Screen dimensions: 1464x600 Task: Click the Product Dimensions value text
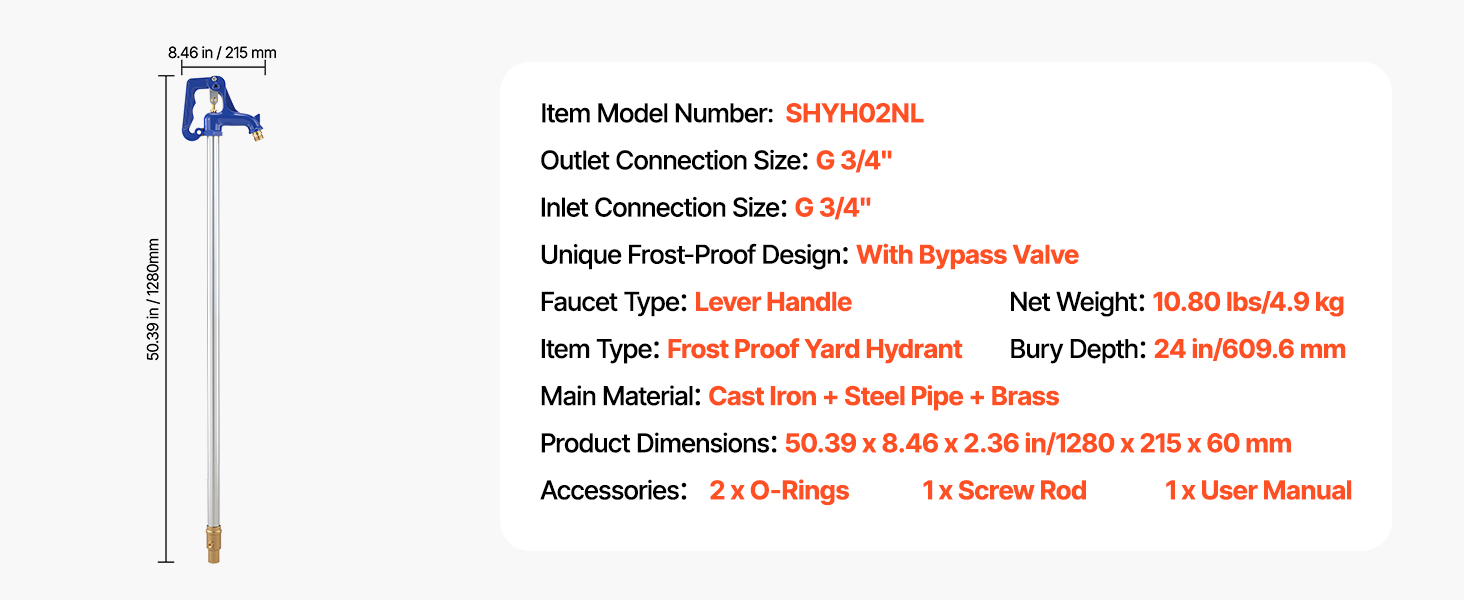[x=1038, y=443]
